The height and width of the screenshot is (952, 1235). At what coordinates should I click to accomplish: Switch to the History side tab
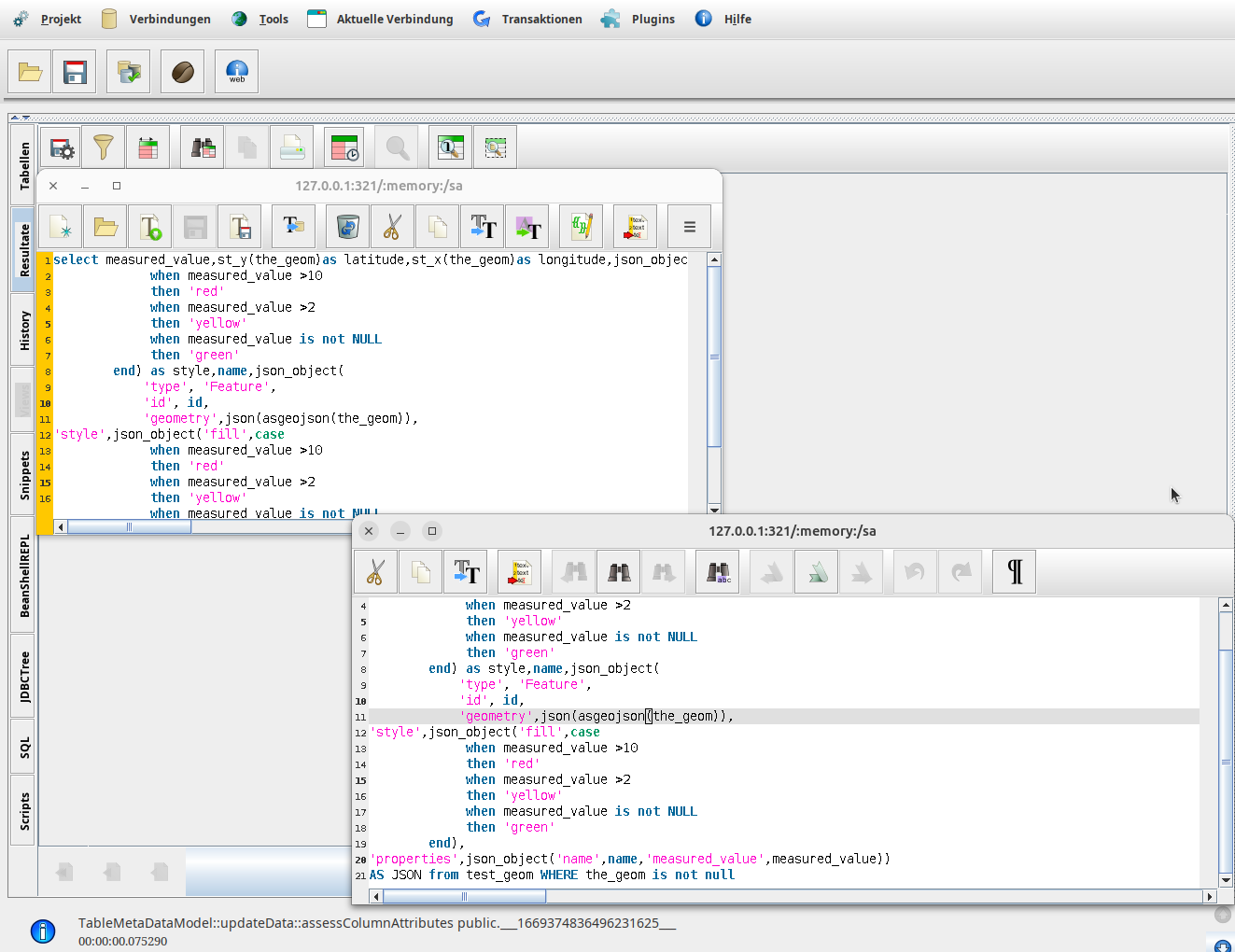pos(24,329)
